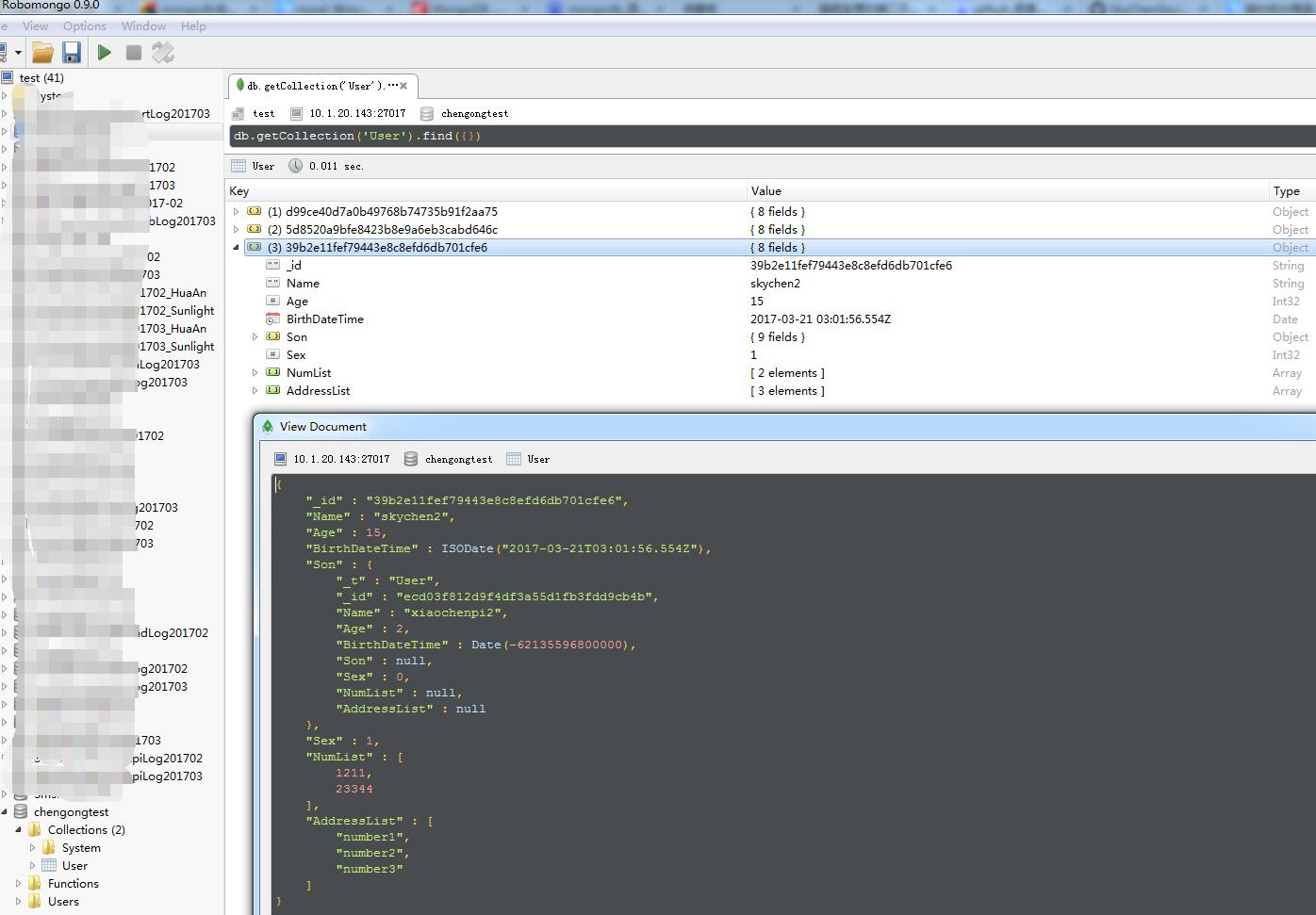1316x915 pixels.
Task: Click the Open file folder icon
Action: tap(42, 53)
